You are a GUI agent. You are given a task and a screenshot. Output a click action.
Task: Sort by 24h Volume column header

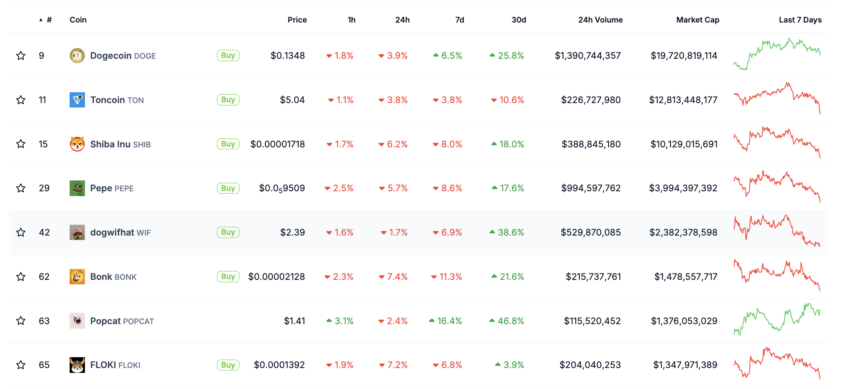point(601,20)
